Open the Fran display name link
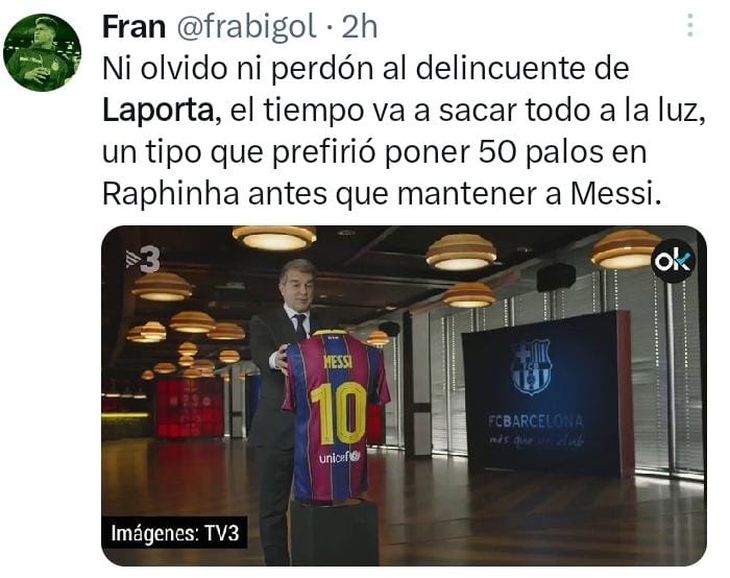The width and height of the screenshot is (730, 578). click(x=134, y=27)
